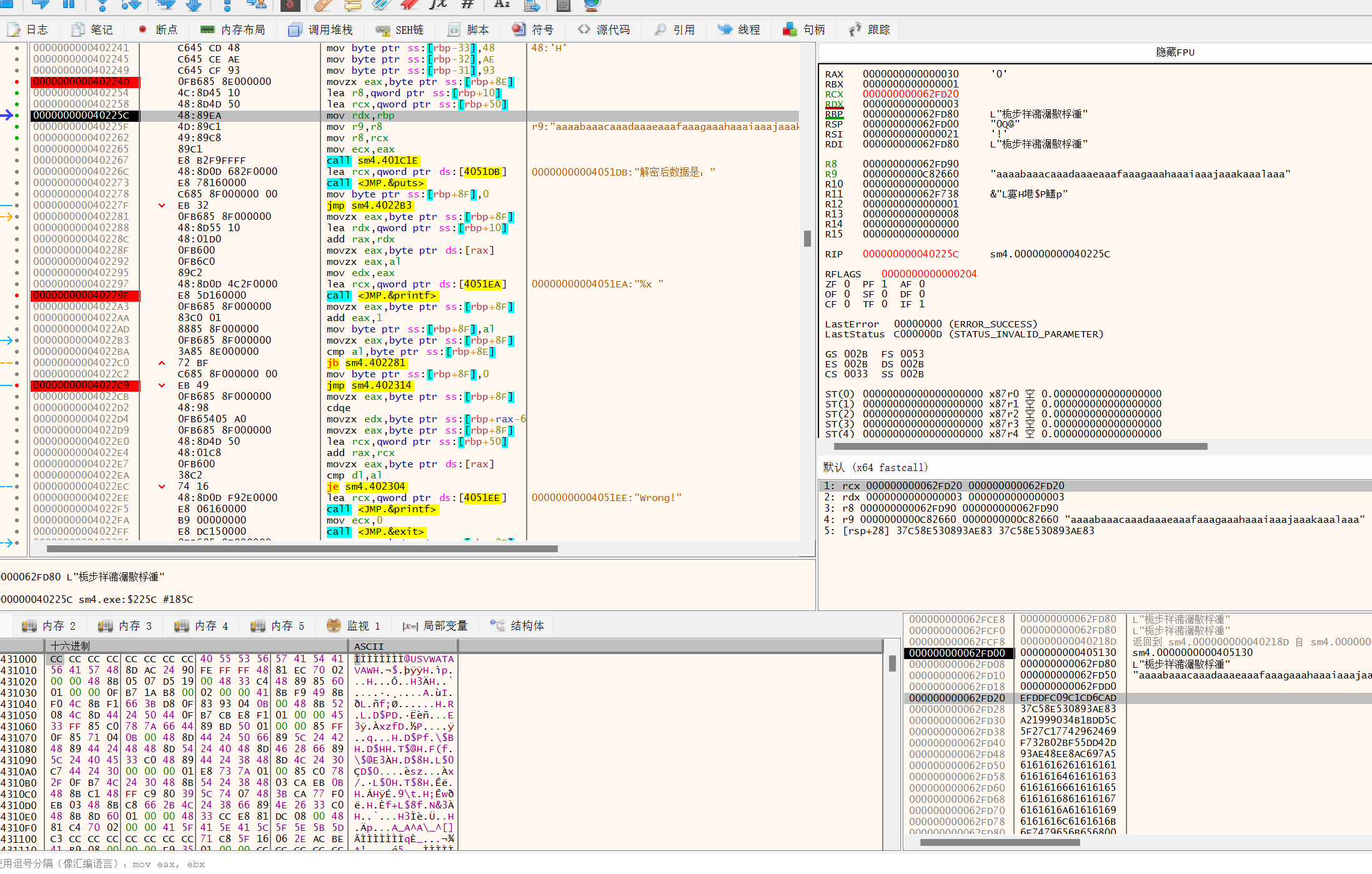Viewport: 1372px width, 874px height.
Task: Click the disassembly horizontal scrollbar
Action: click(x=302, y=549)
